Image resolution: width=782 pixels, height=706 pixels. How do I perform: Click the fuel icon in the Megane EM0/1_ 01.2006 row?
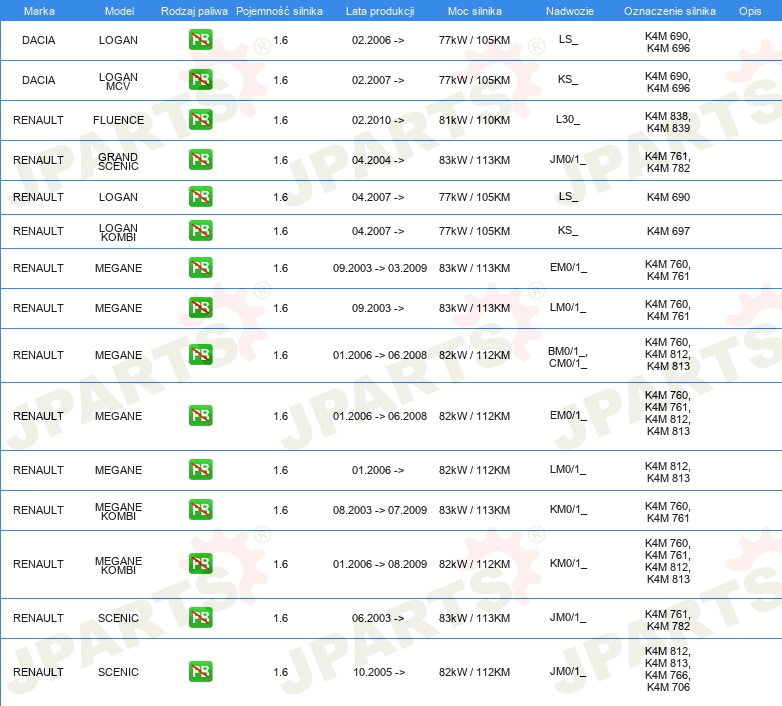tap(200, 416)
